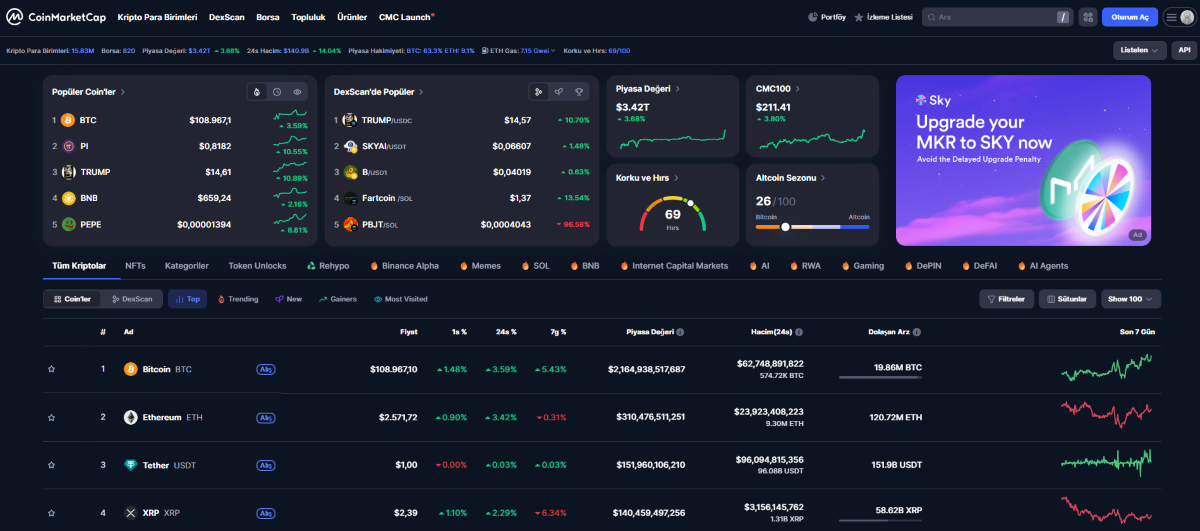Switch to the Token Unlocks tab
Image resolution: width=1200 pixels, height=531 pixels.
[x=257, y=266]
